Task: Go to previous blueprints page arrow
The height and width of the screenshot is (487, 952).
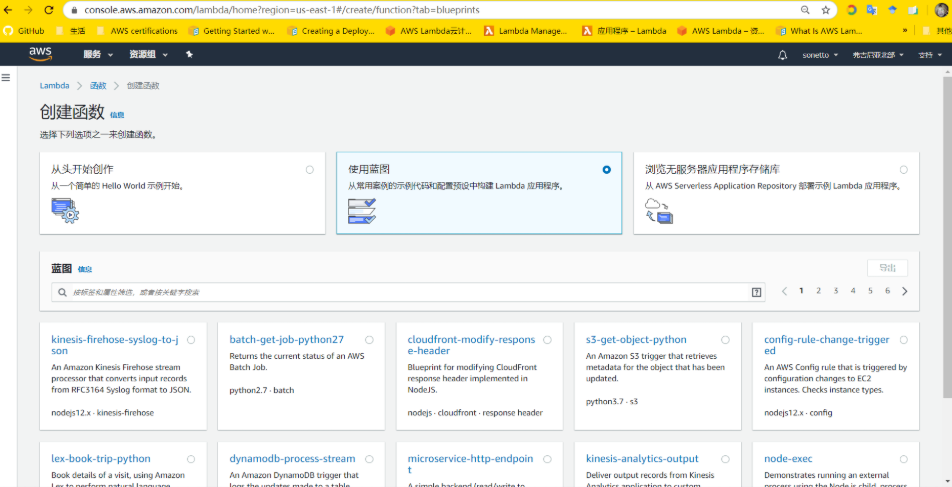Action: pos(784,291)
